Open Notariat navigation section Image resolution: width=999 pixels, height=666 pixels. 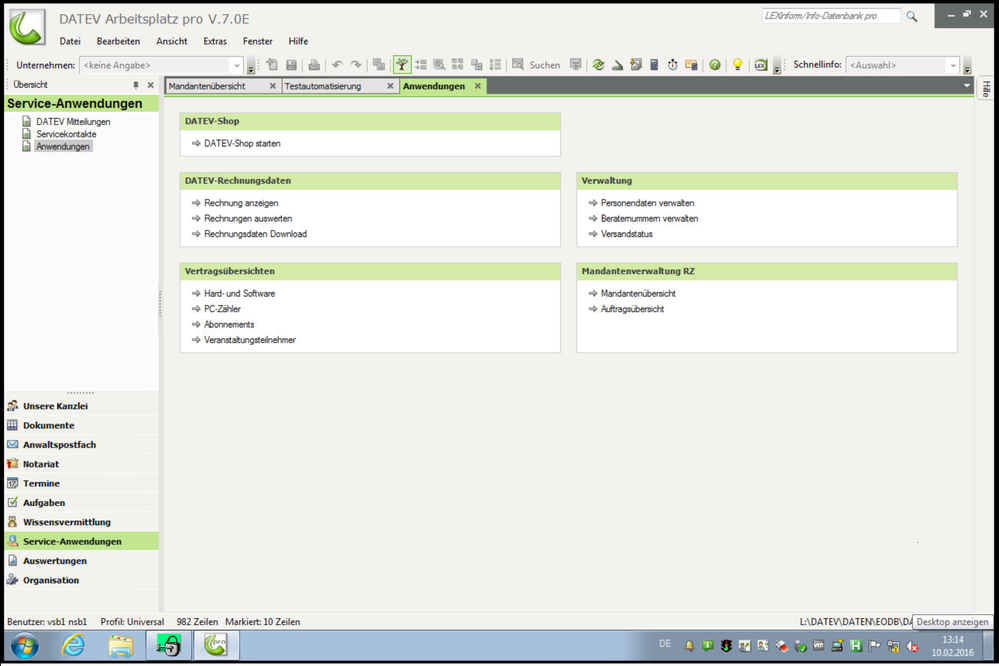(x=82, y=464)
